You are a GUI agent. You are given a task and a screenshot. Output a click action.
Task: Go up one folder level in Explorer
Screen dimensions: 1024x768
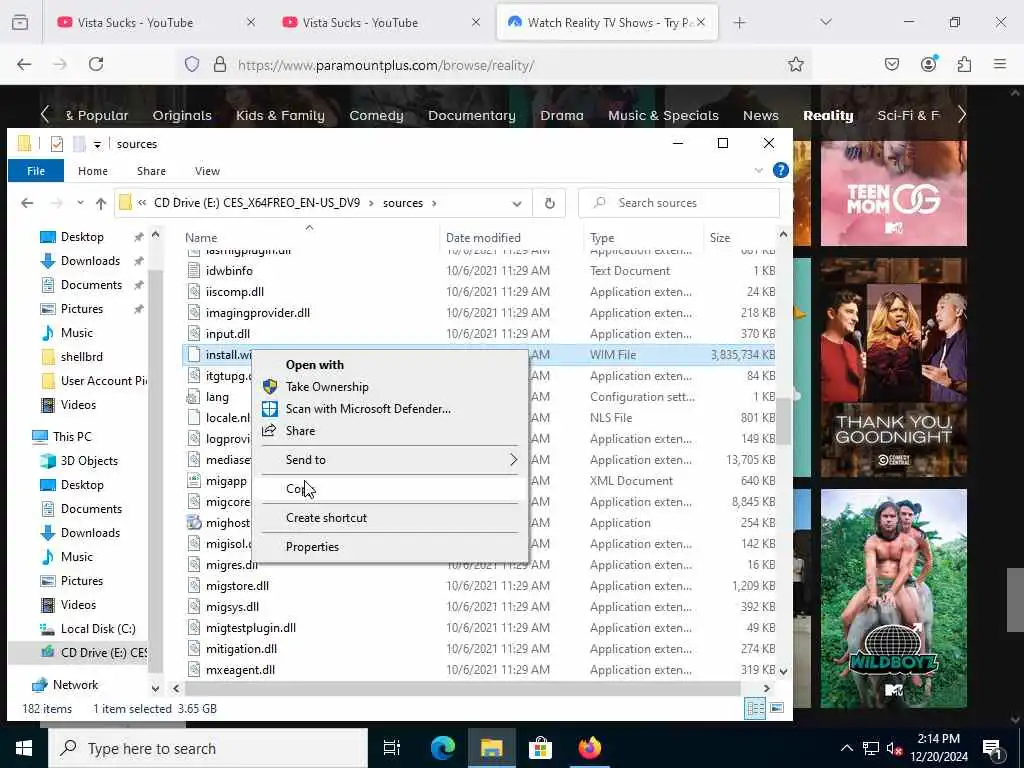(101, 203)
